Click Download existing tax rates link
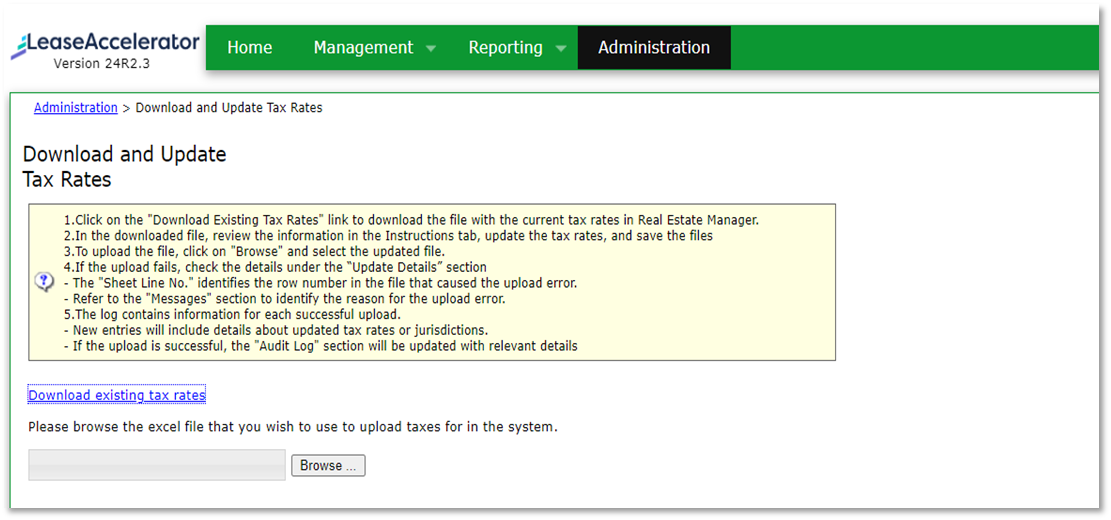This screenshot has width=1111, height=520. 117,395
